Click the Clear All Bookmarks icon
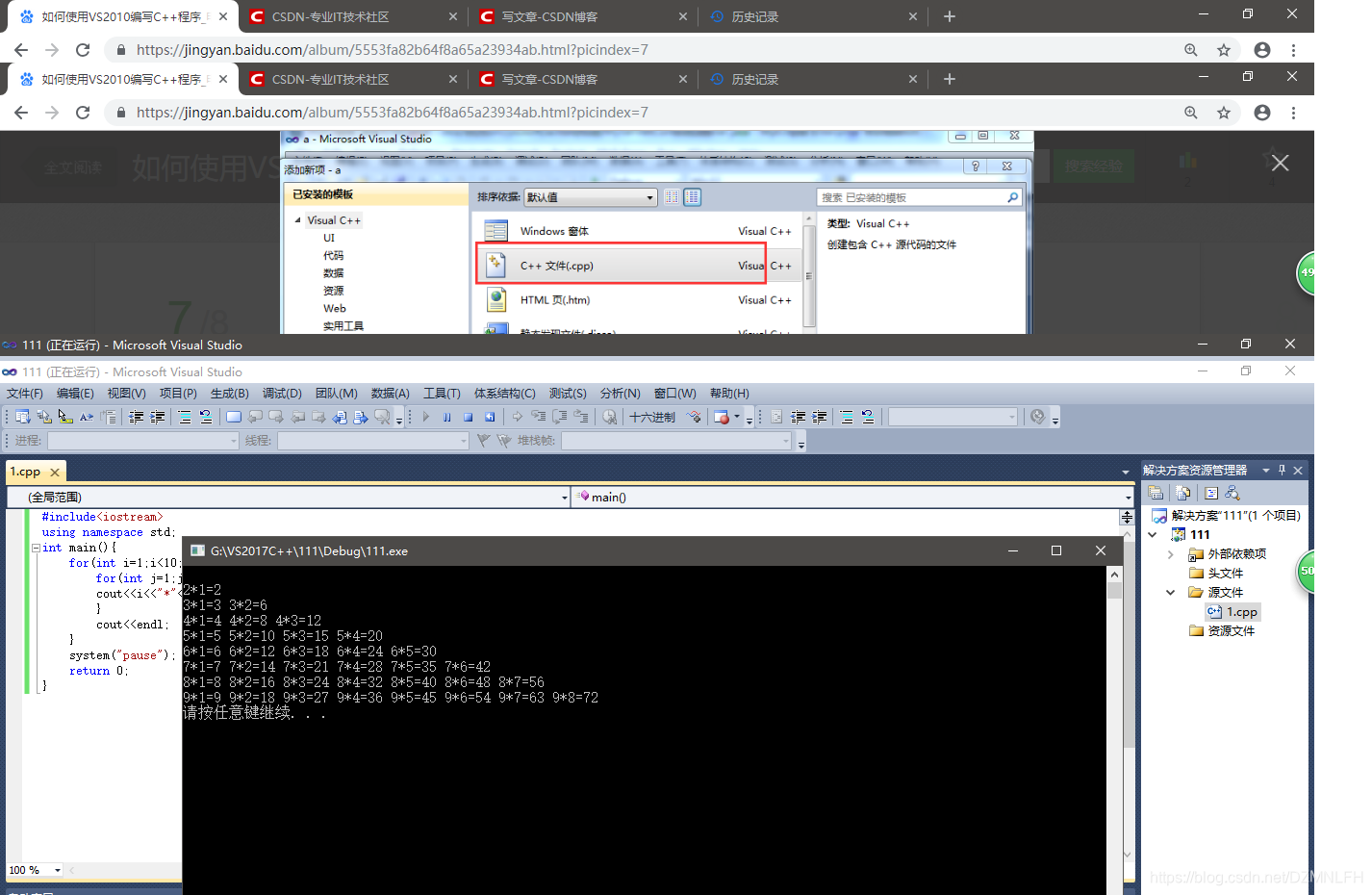This screenshot has width=1372, height=895. pos(383,417)
